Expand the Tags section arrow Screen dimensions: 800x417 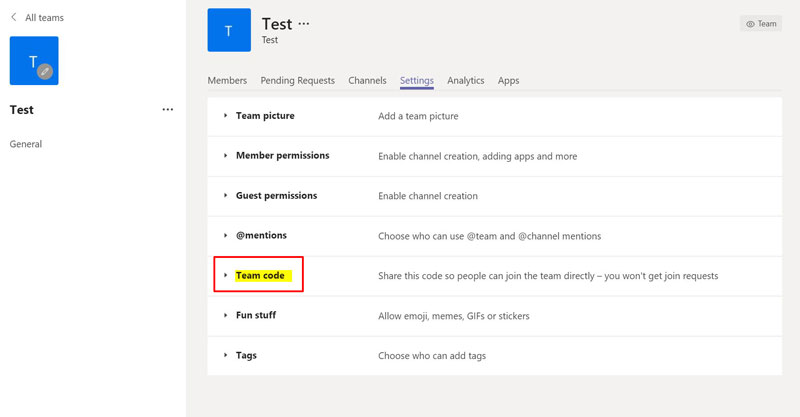tap(226, 355)
